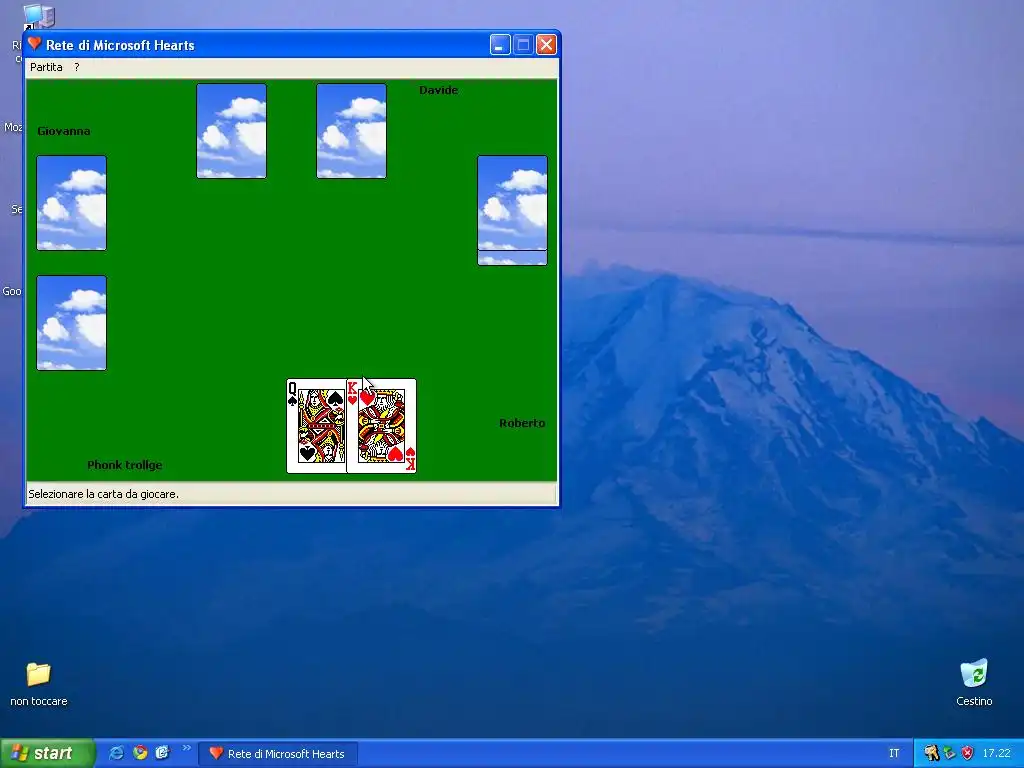Viewport: 1024px width, 768px height.
Task: Launch Internet Explorer from Quick Launch
Action: 116,753
